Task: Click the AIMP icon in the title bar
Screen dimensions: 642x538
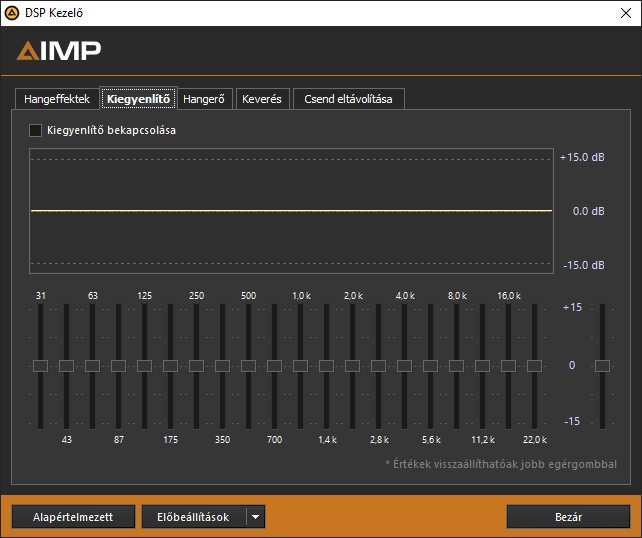Action: tap(12, 13)
